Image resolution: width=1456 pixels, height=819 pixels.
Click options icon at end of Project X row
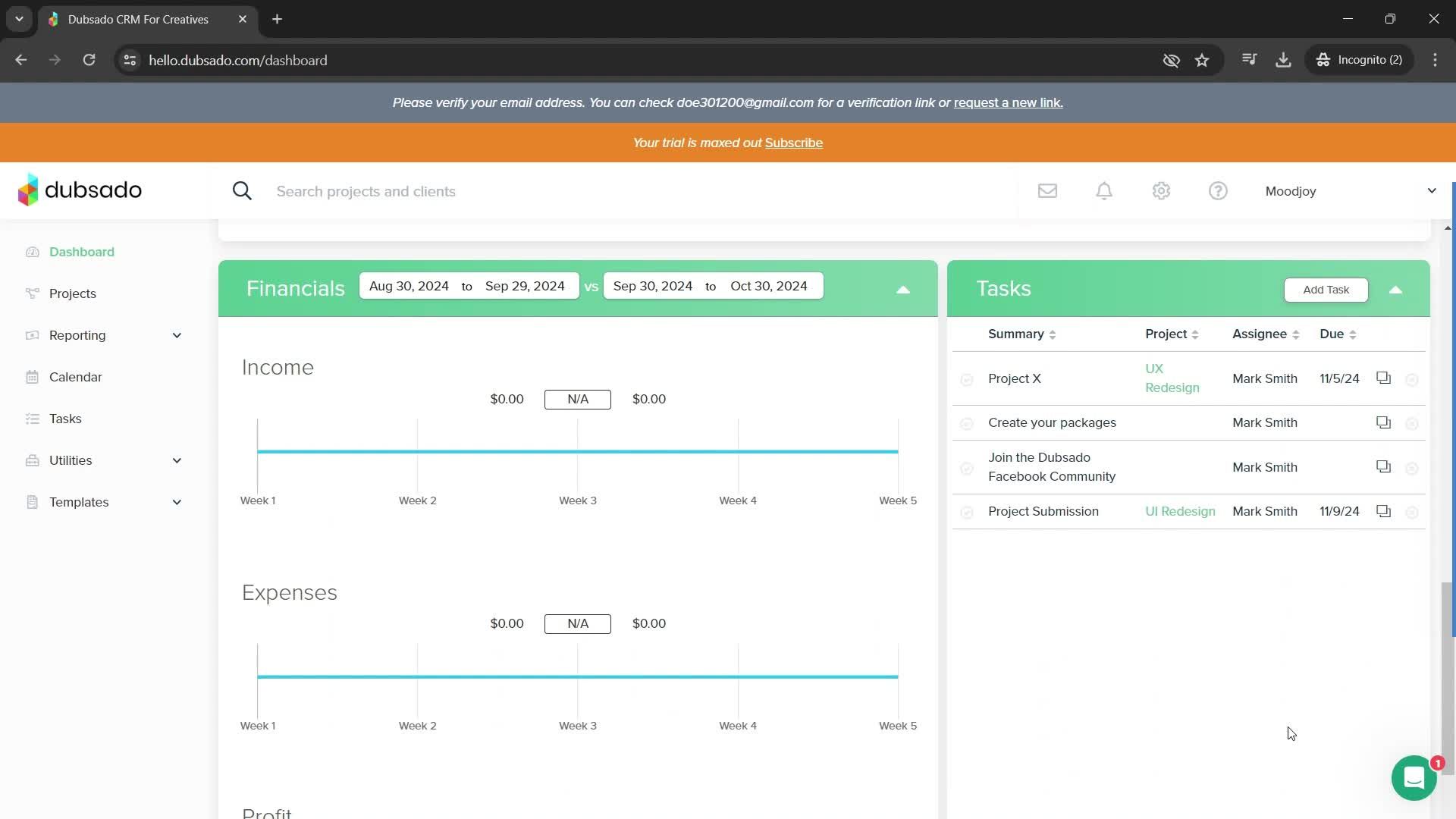(1411, 379)
